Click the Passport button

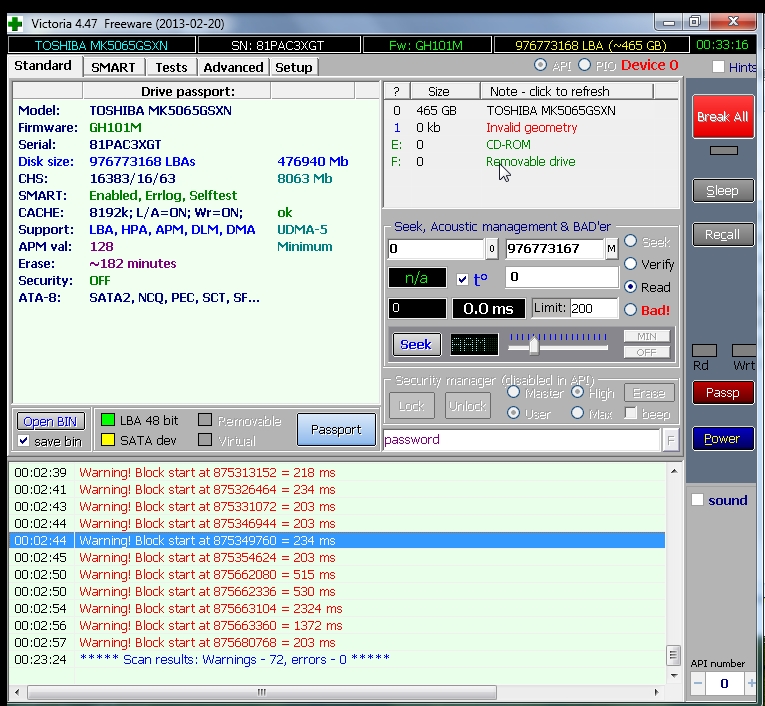(336, 429)
